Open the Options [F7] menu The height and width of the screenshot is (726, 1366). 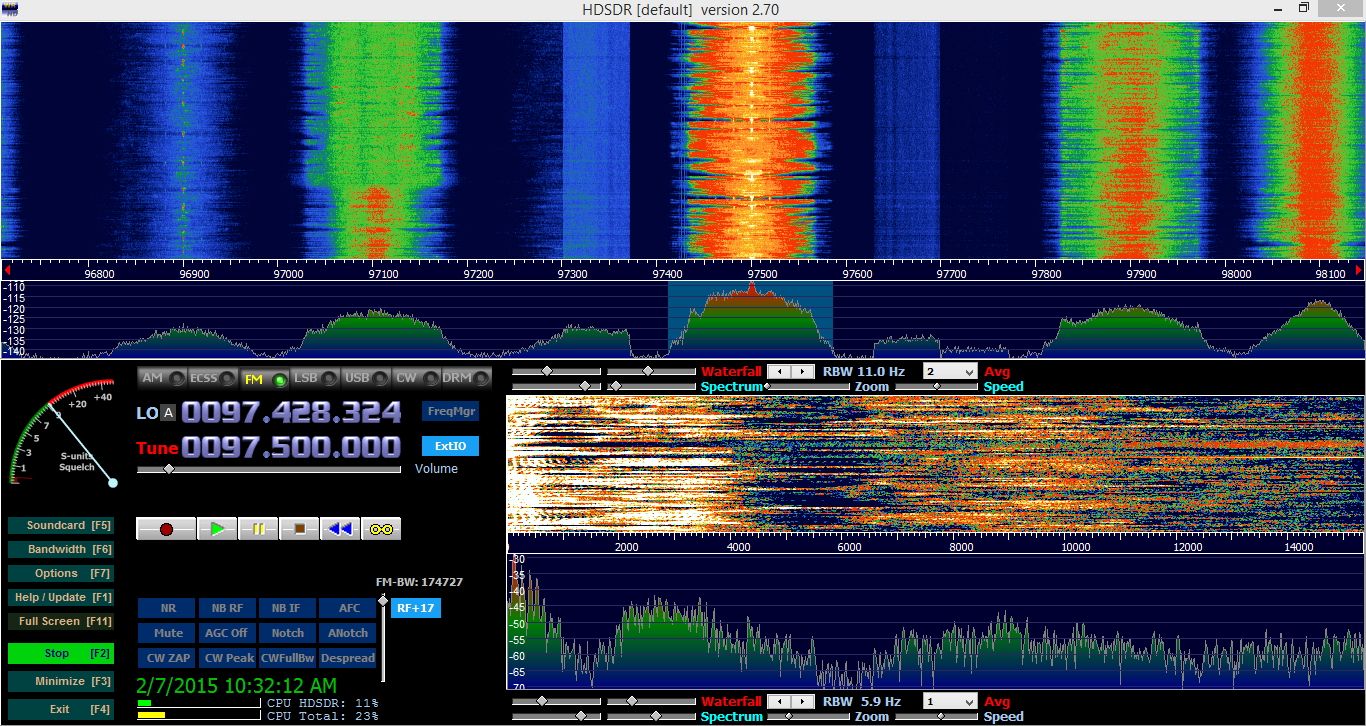[60, 573]
